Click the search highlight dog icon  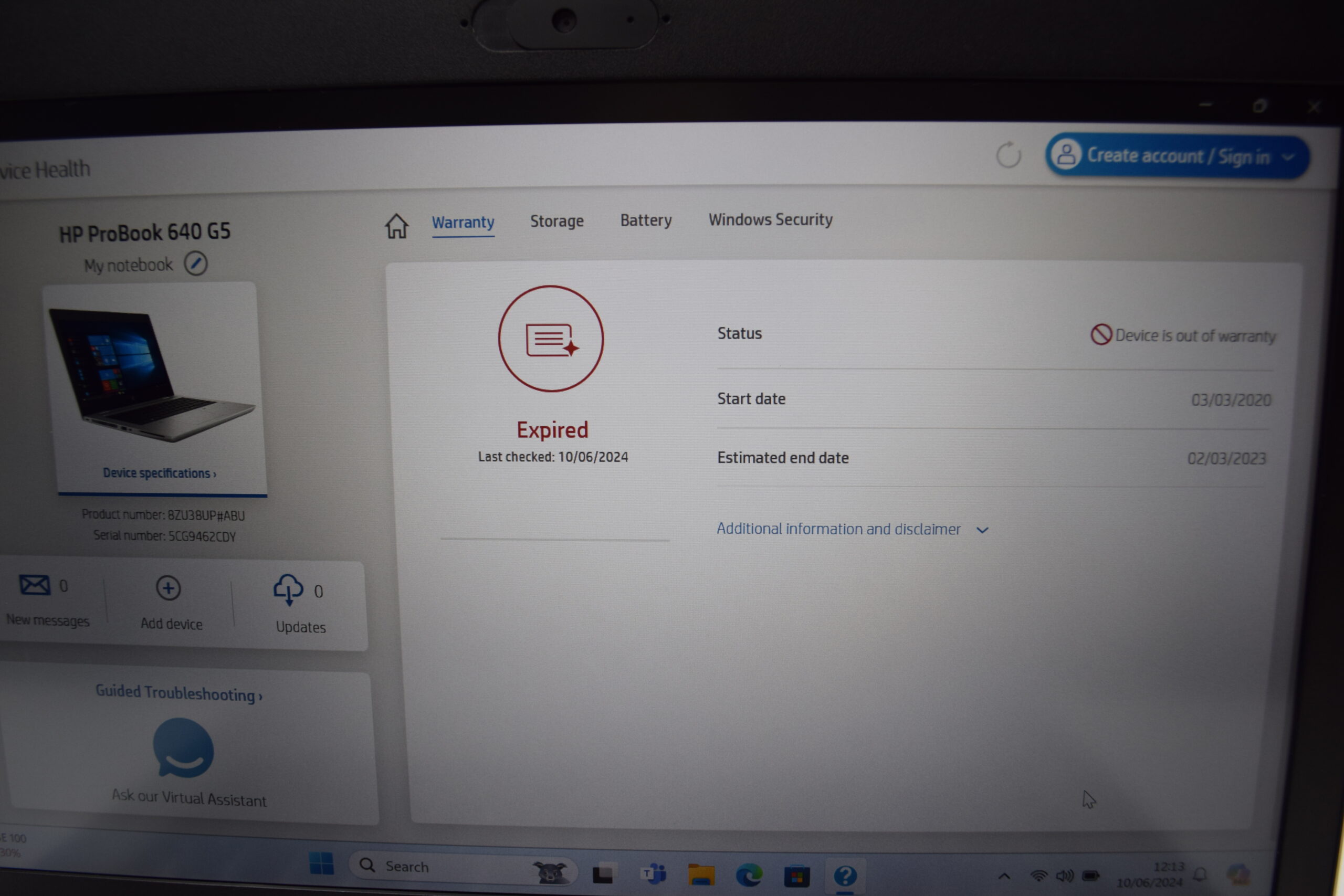click(551, 872)
